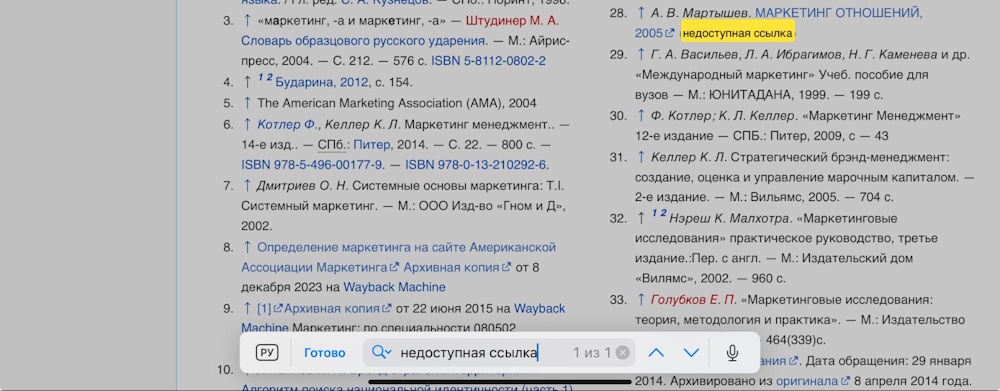1000x391 pixels.
Task: Jump back via the up arrow of reference 29
Action: (x=641, y=54)
